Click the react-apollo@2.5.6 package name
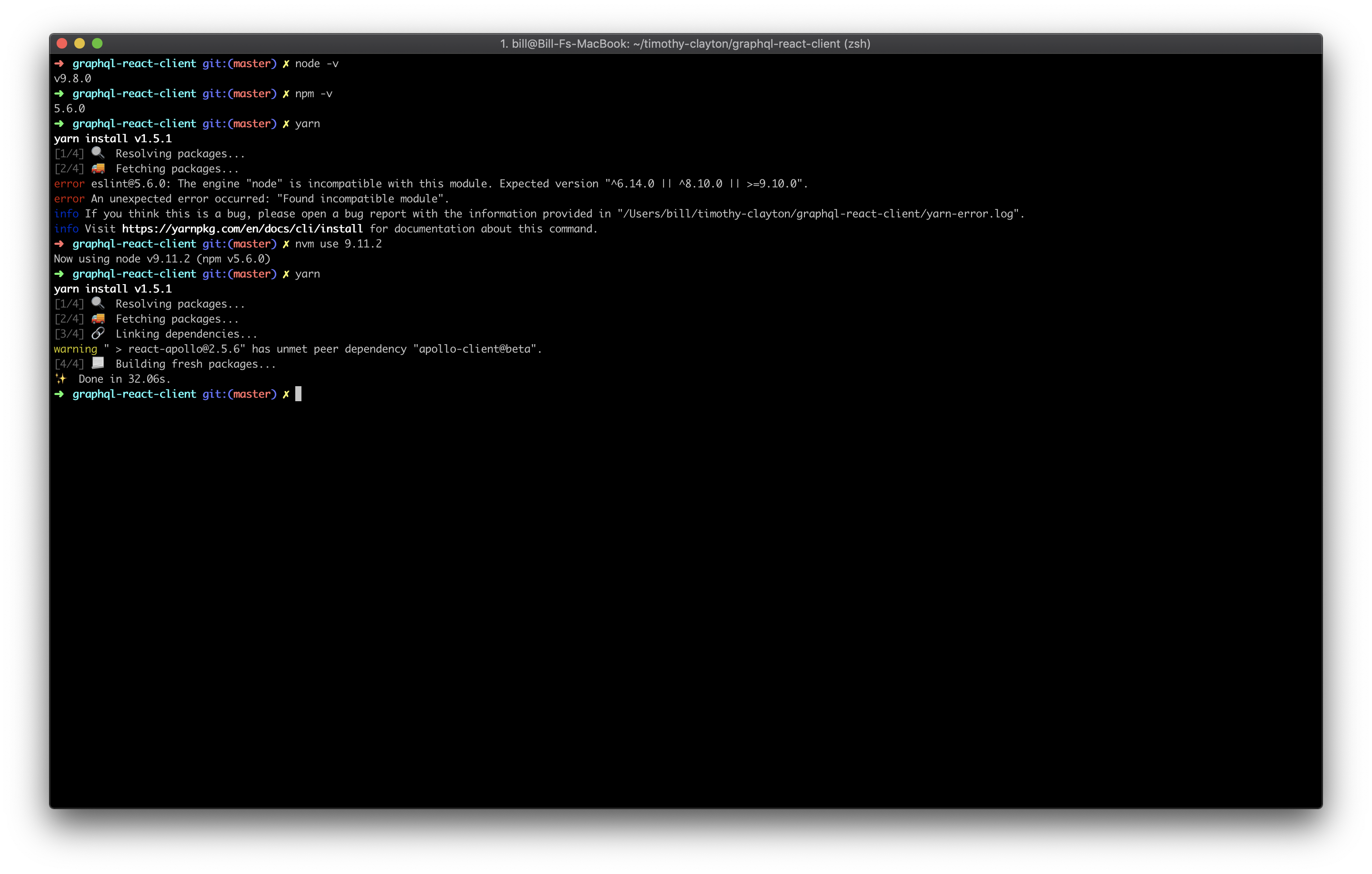The width and height of the screenshot is (1372, 874). 186,349
